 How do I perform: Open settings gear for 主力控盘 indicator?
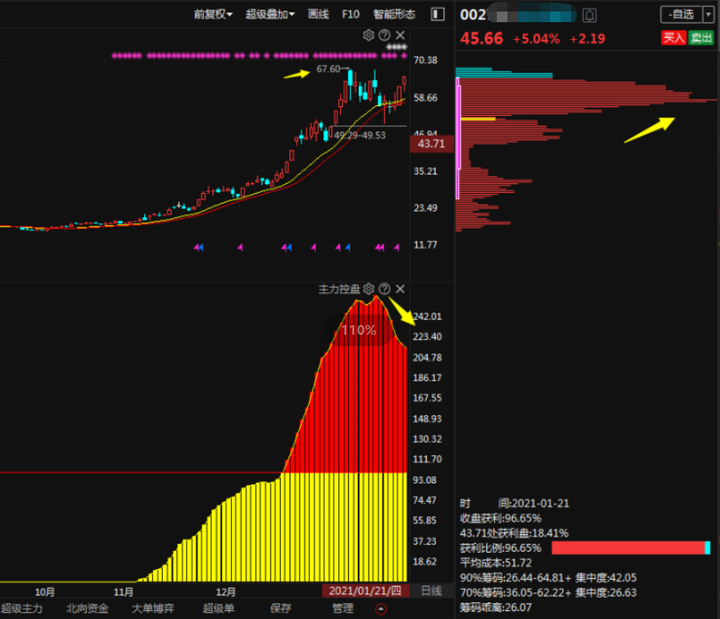coord(368,289)
